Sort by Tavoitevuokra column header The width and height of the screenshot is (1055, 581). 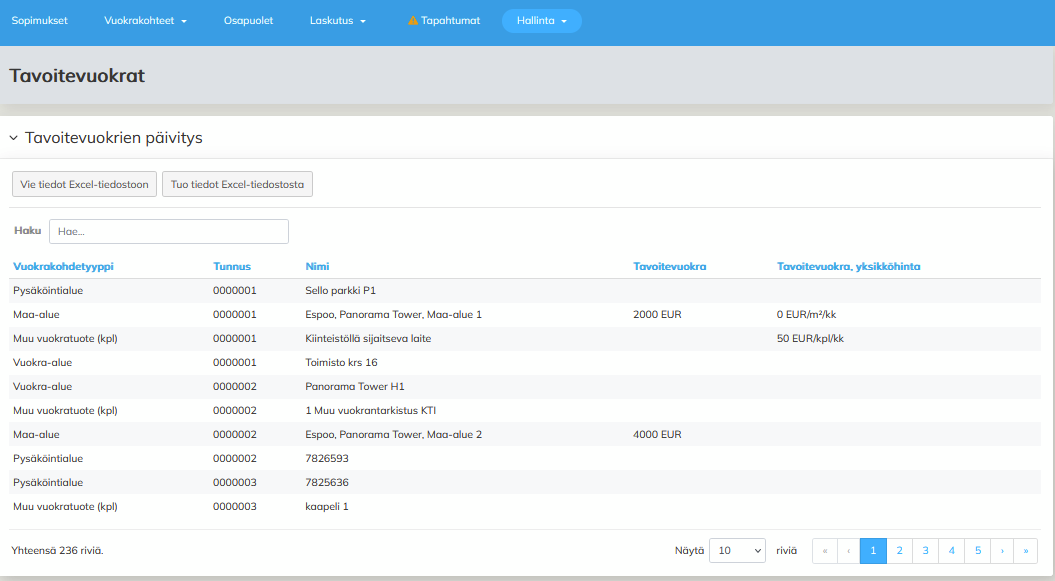(x=670, y=267)
